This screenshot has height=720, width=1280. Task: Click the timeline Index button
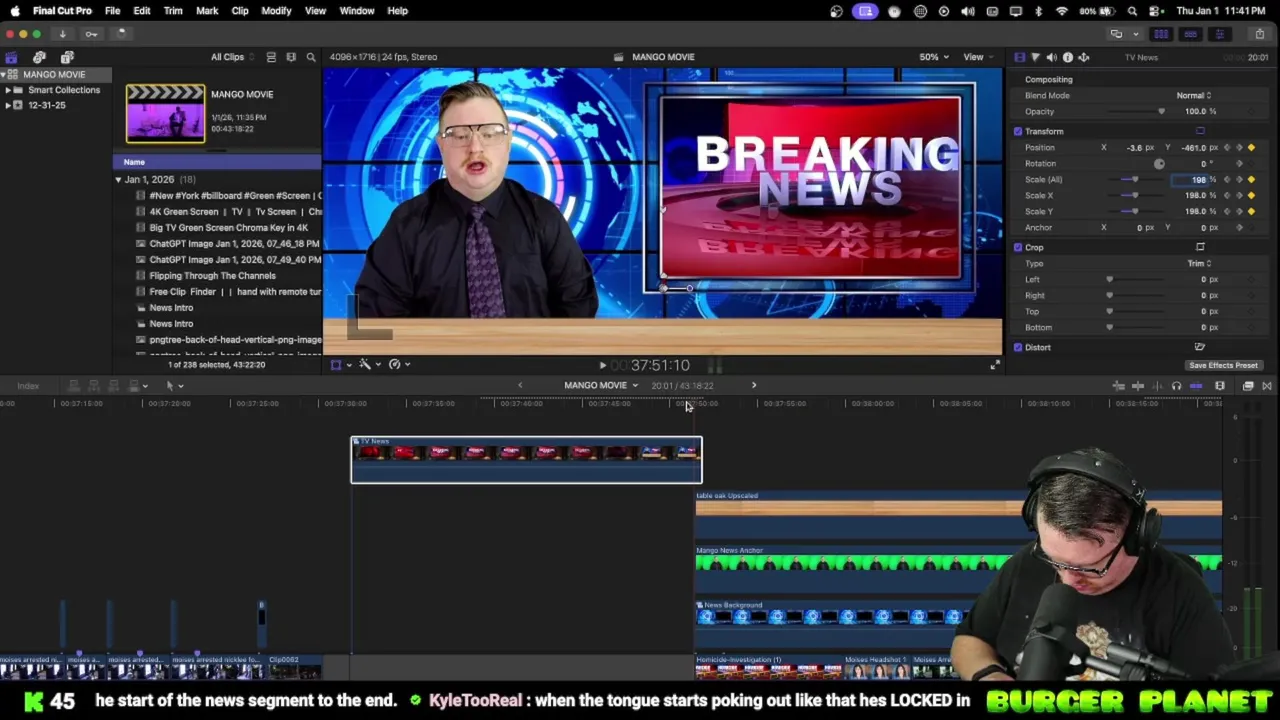[x=28, y=386]
